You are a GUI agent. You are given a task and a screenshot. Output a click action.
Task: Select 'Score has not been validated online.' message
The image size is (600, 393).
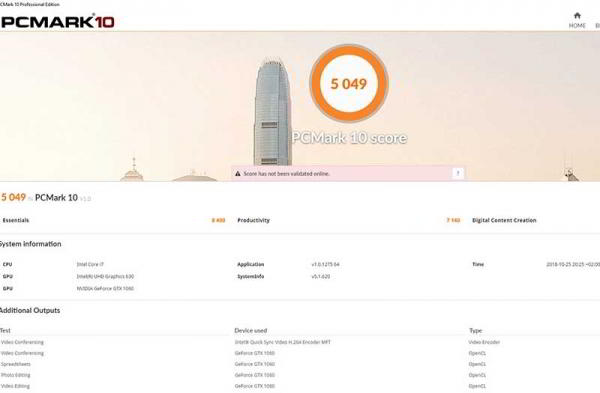click(286, 174)
